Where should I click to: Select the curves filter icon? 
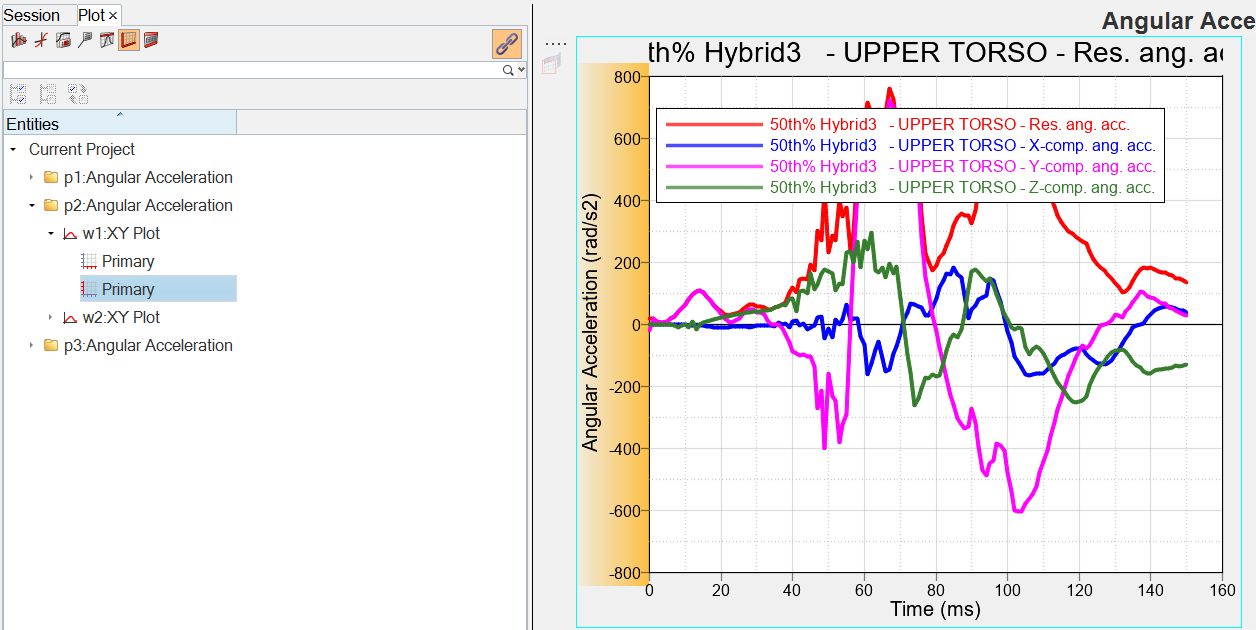pos(40,41)
